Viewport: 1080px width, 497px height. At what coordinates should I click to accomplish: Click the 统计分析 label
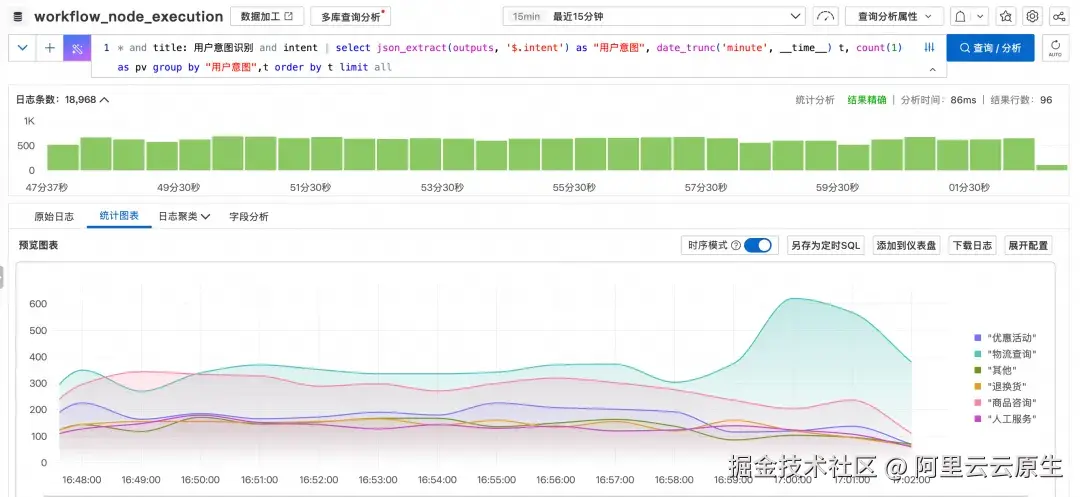pos(815,100)
